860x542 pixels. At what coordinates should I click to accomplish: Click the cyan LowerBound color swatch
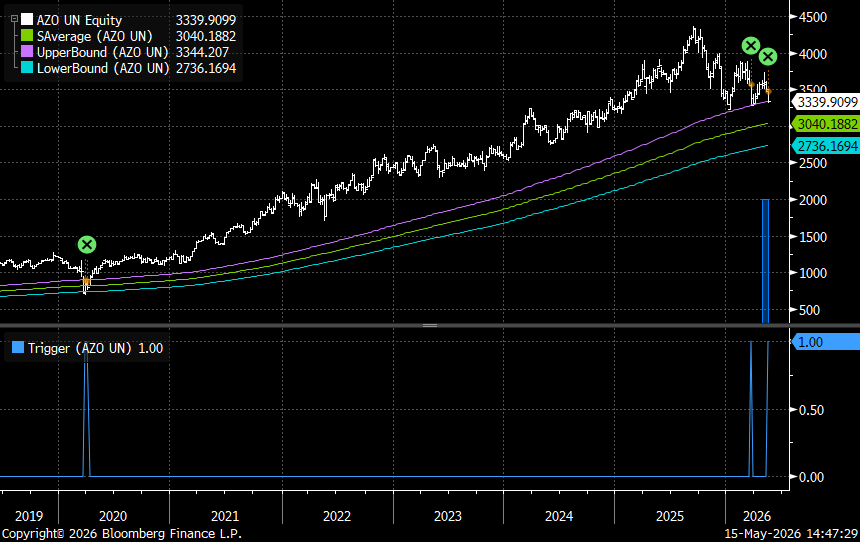coord(27,68)
